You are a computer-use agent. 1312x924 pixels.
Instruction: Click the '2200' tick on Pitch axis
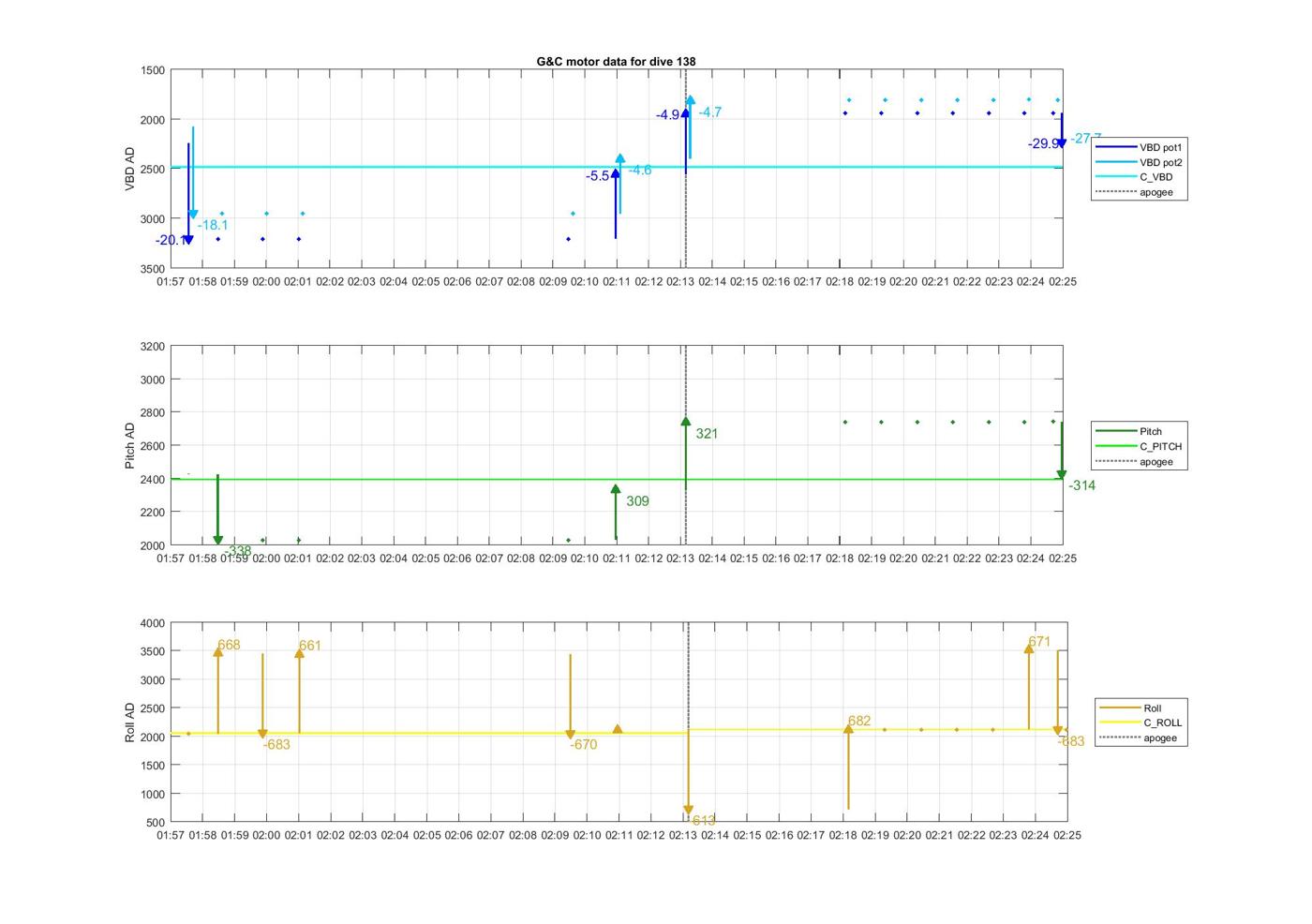[152, 513]
